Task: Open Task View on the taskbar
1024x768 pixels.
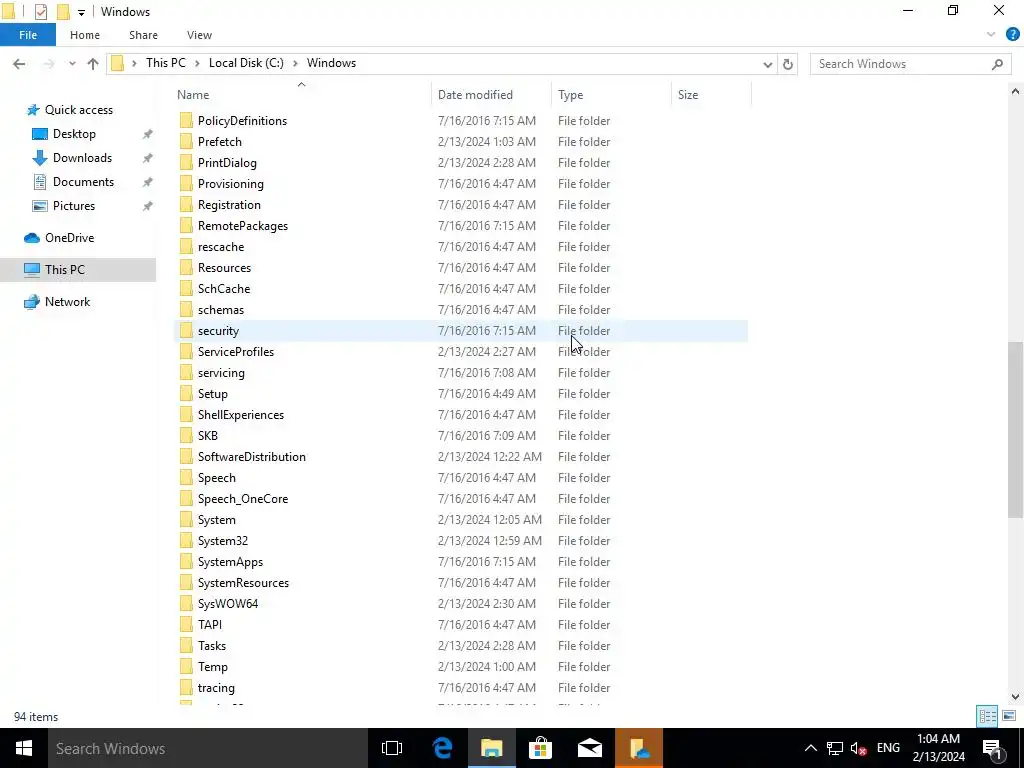Action: 392,748
